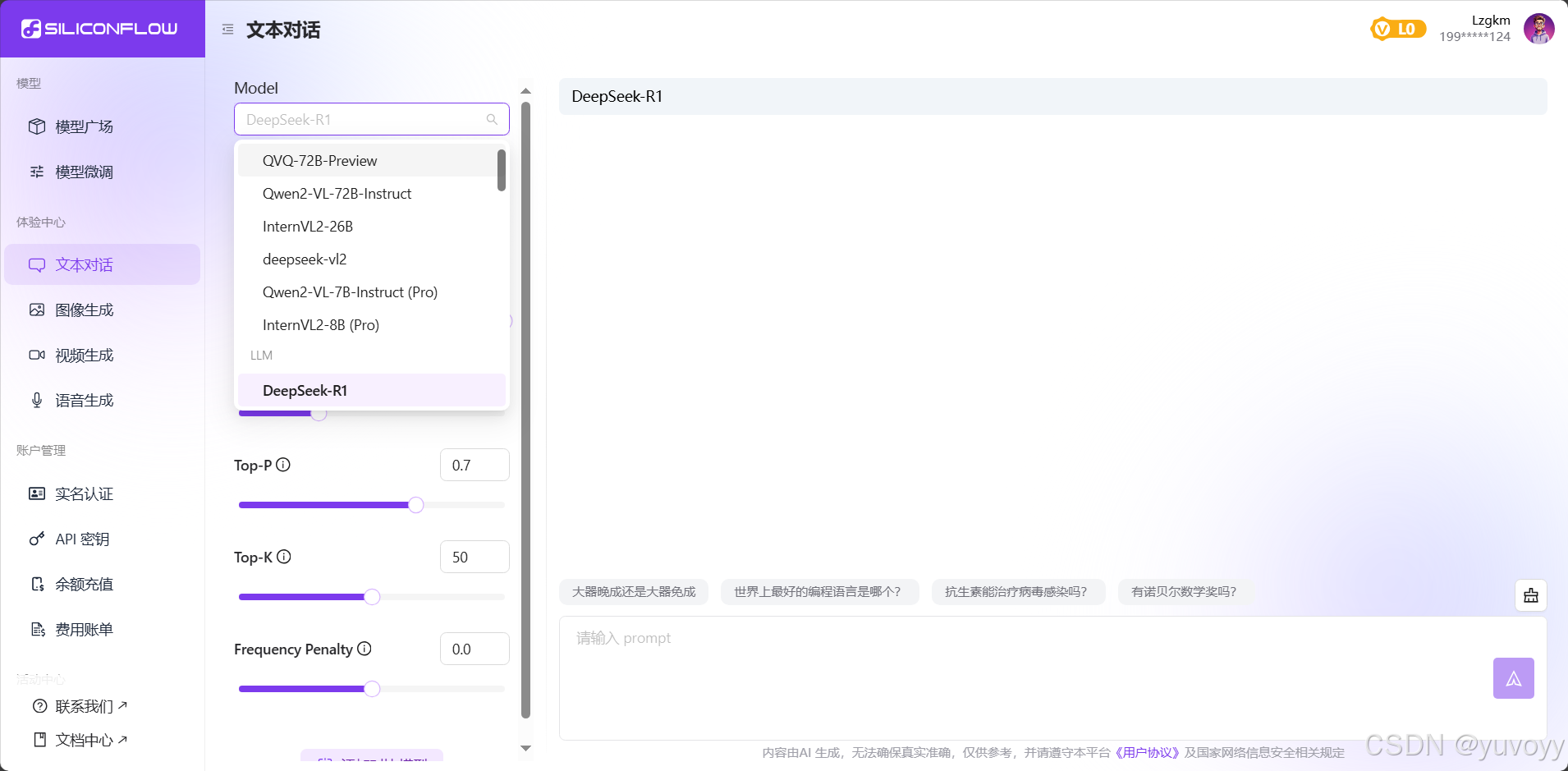Open the 《用户协议》 link
This screenshot has height=771, width=1568.
1147,752
